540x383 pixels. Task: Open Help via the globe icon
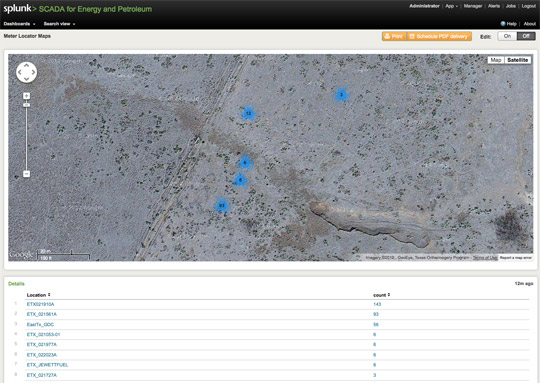pyautogui.click(x=503, y=24)
